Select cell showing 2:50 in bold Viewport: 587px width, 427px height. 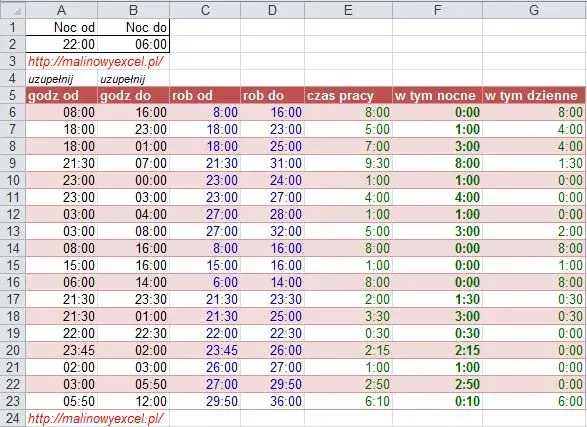pos(437,384)
